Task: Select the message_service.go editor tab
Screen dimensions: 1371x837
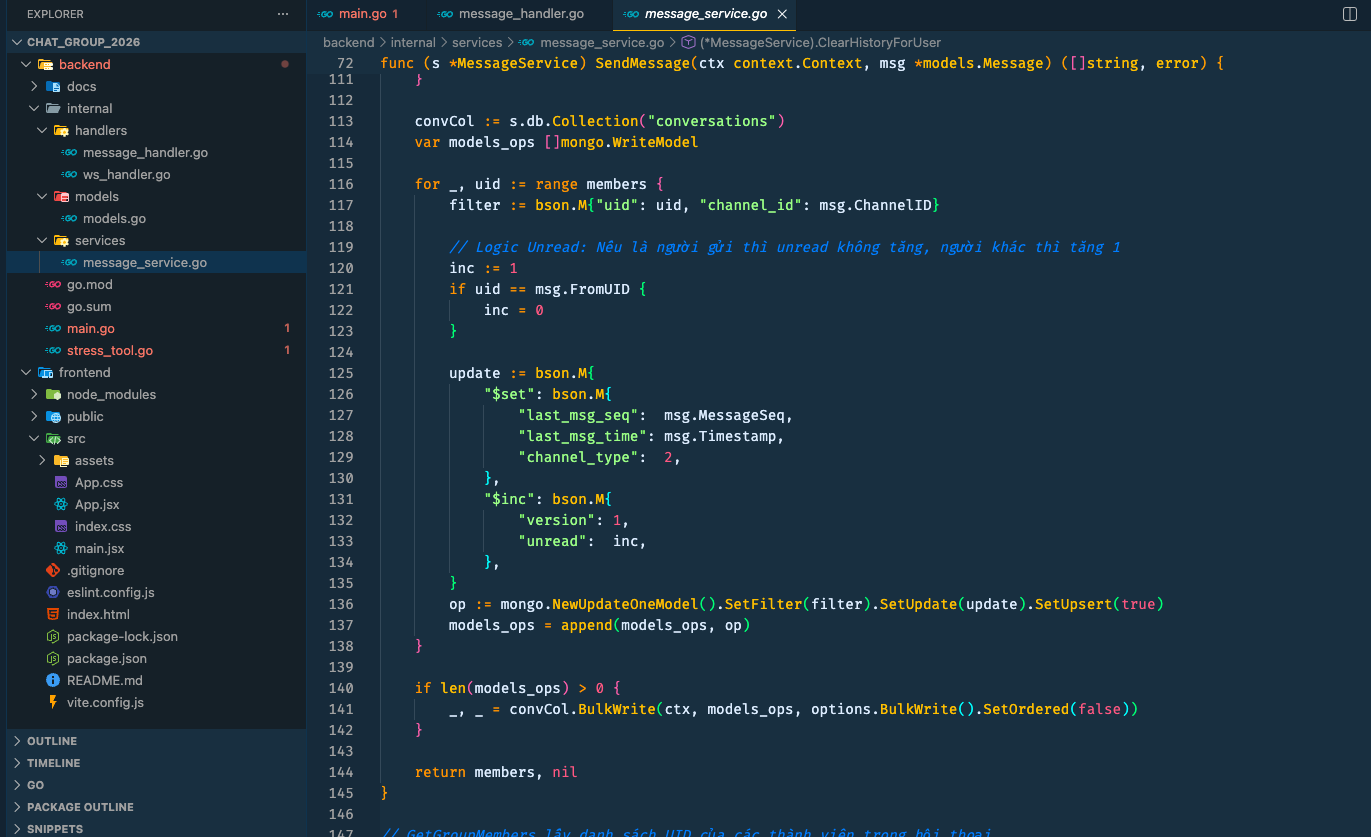Action: click(x=706, y=14)
